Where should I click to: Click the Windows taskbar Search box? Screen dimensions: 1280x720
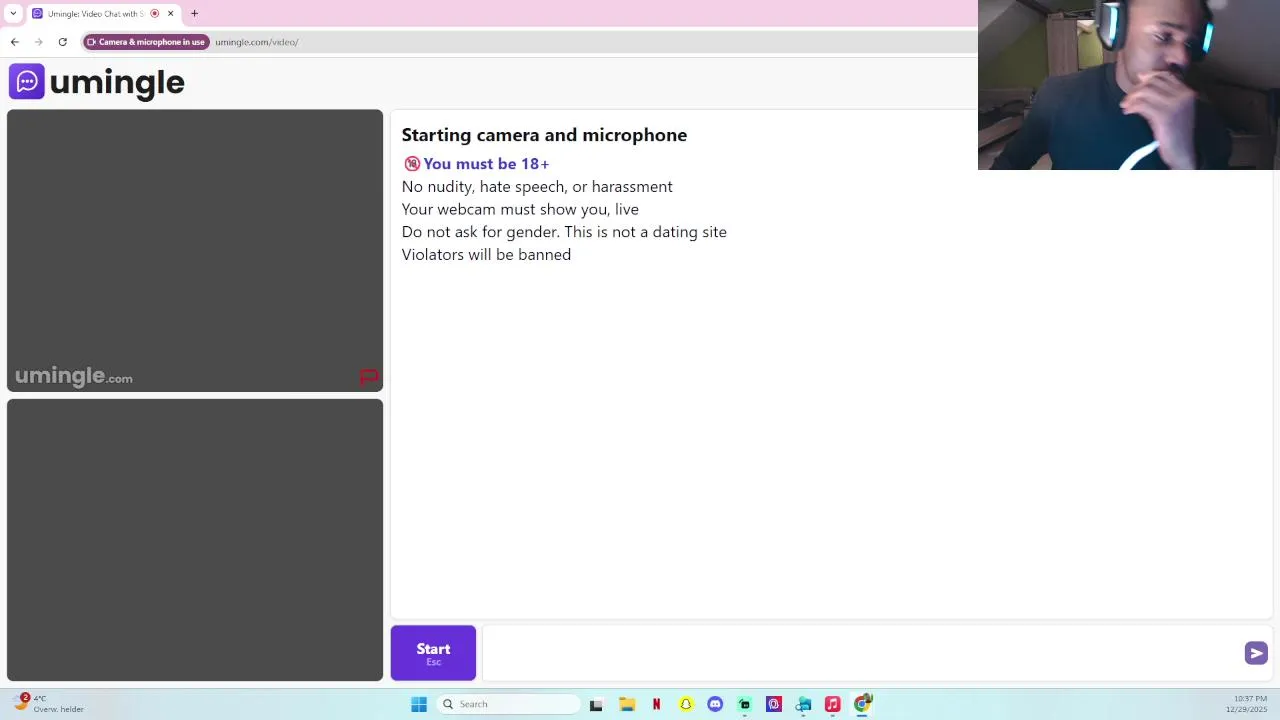click(x=509, y=704)
